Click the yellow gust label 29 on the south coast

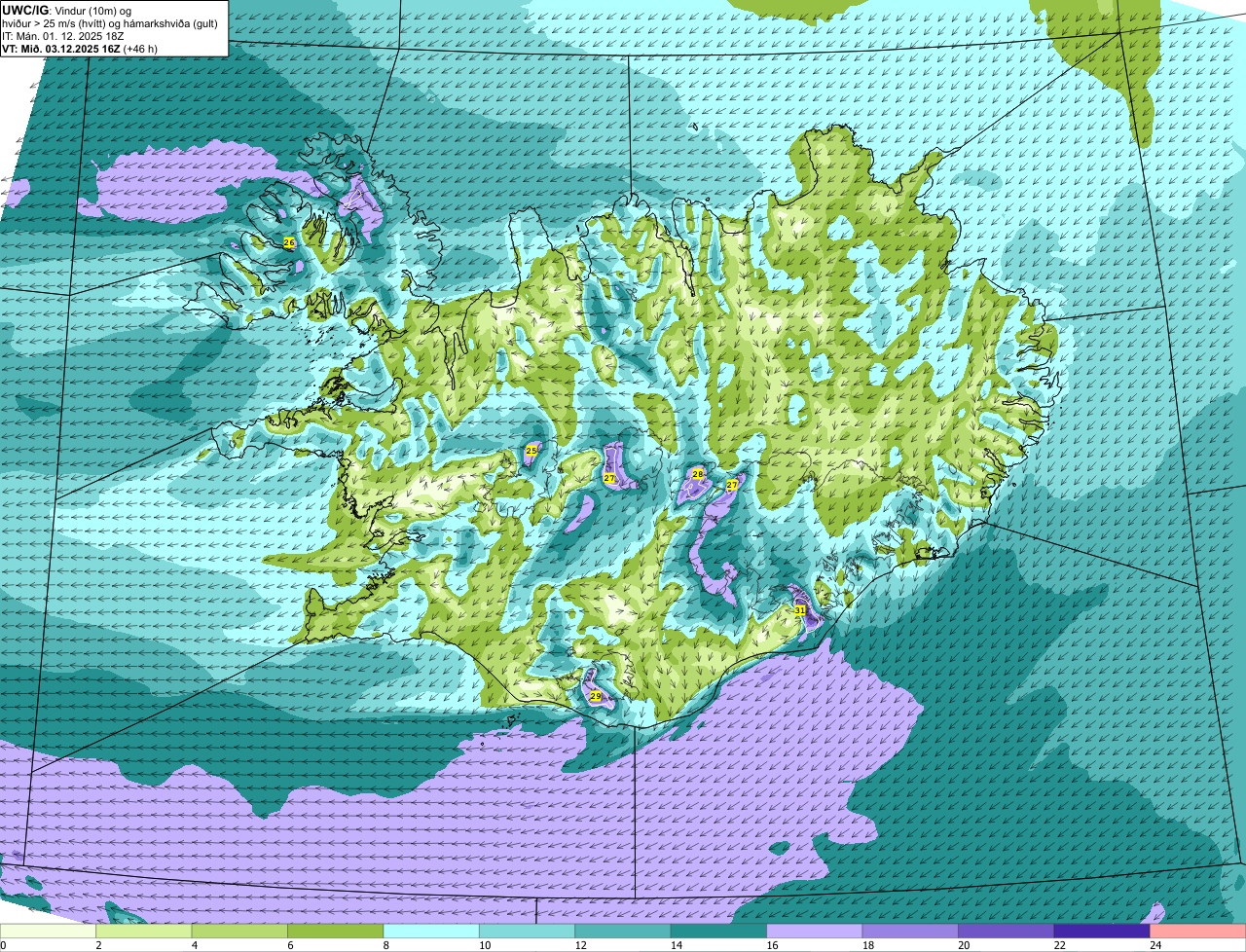pyautogui.click(x=596, y=696)
